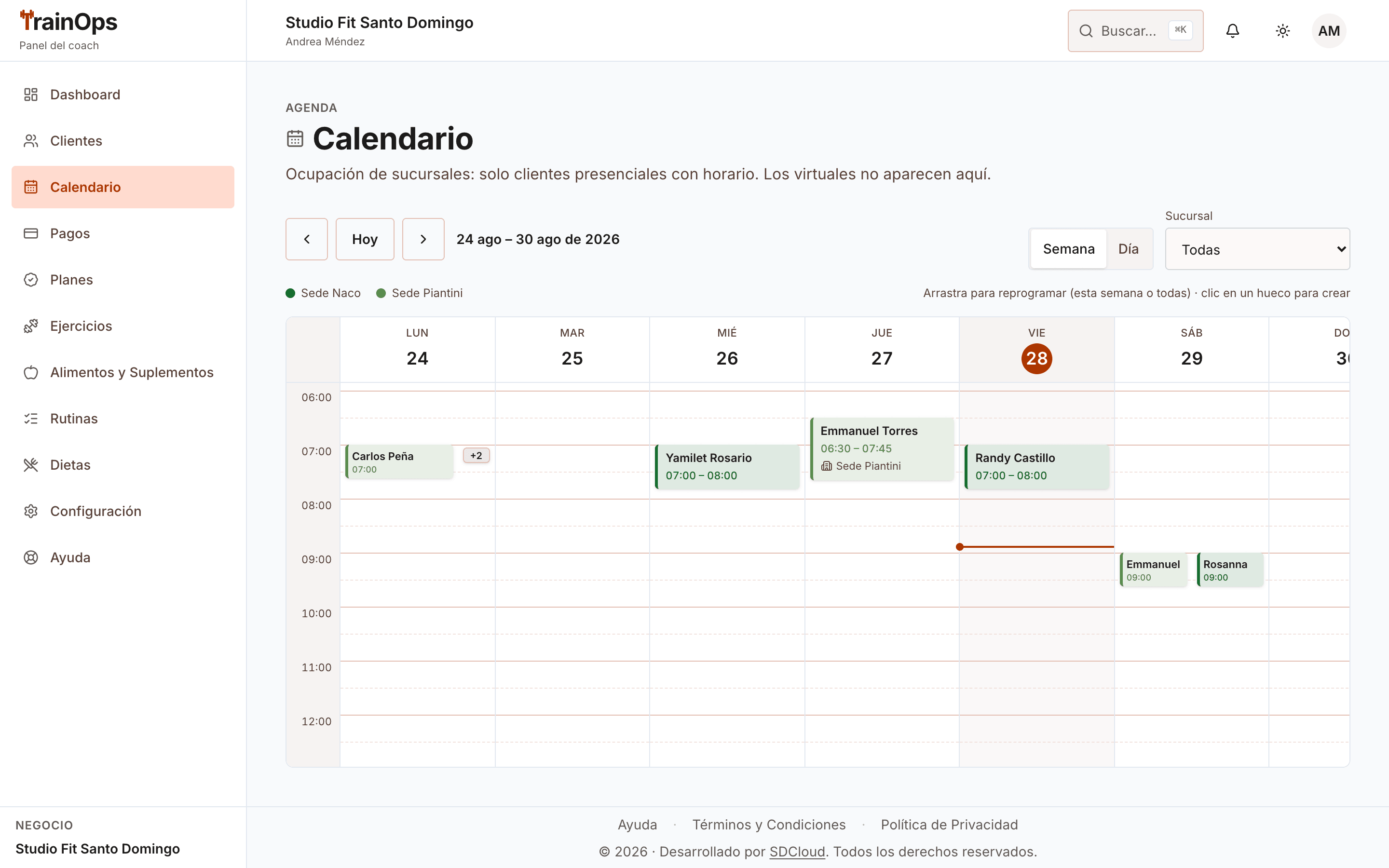The height and width of the screenshot is (868, 1389).
Task: Click the Calendario sidebar icon
Action: point(31,187)
